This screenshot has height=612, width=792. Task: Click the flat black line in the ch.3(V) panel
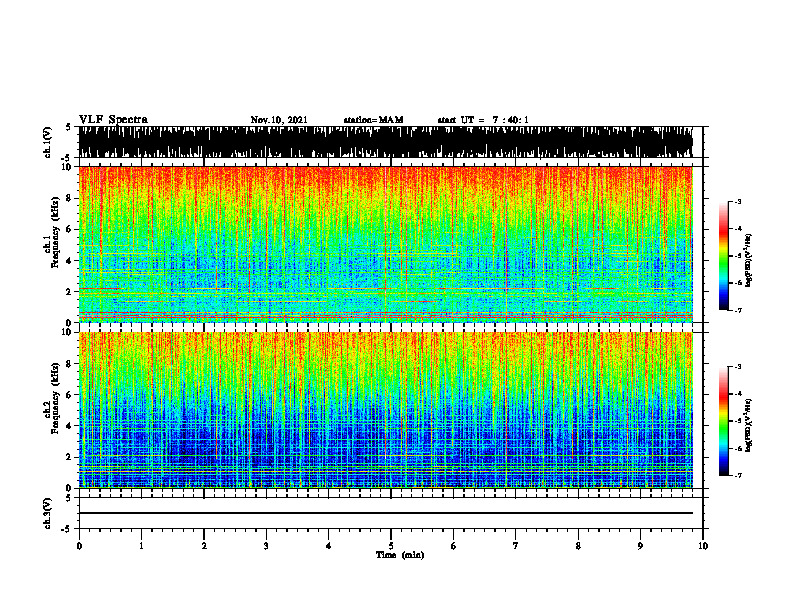click(385, 513)
